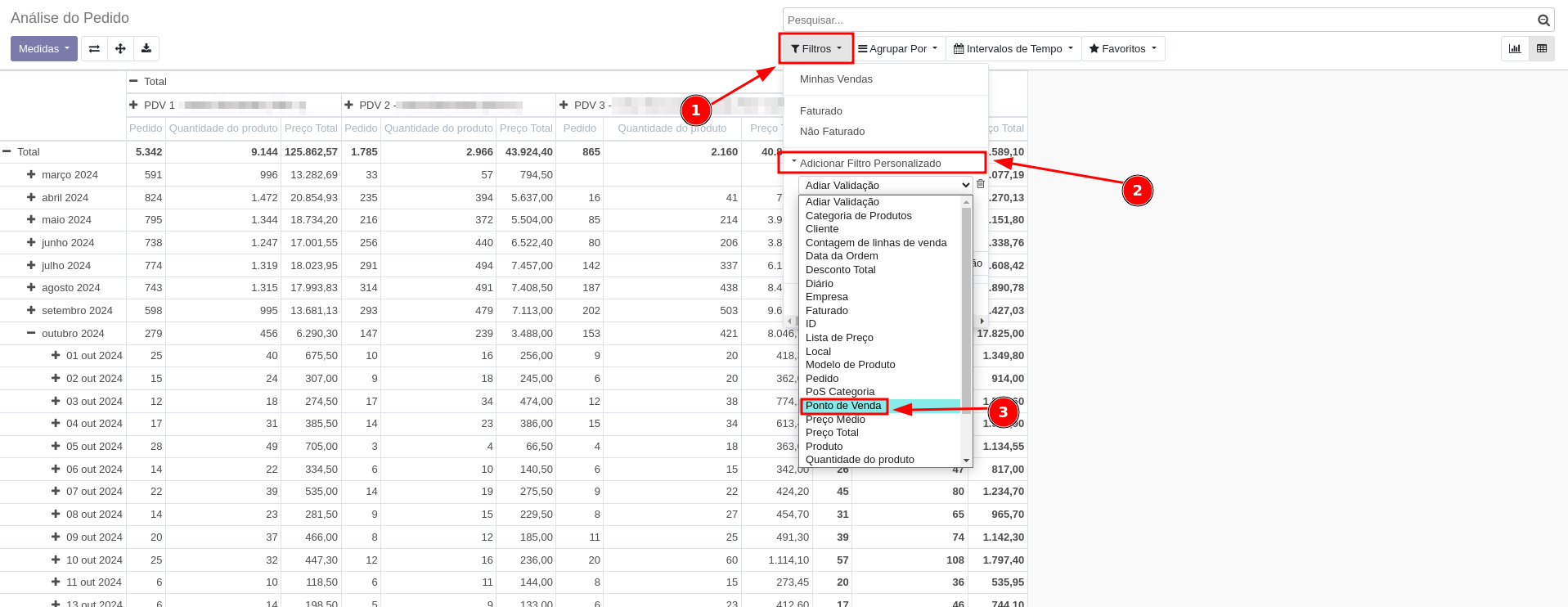Image resolution: width=1568 pixels, height=607 pixels.
Task: Open the Intervalos de Tempo dropdown
Action: (x=1013, y=49)
